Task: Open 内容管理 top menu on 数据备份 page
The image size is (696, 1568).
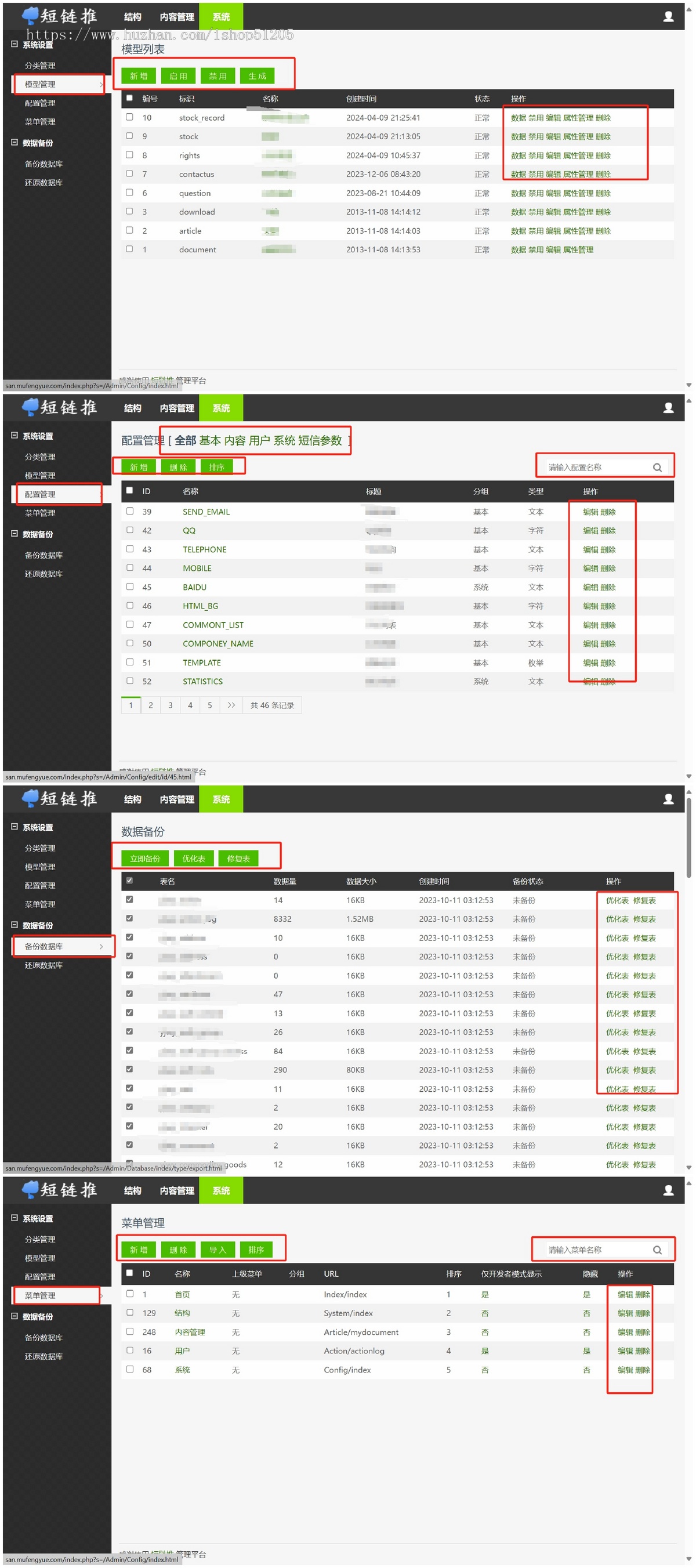Action: (x=177, y=800)
